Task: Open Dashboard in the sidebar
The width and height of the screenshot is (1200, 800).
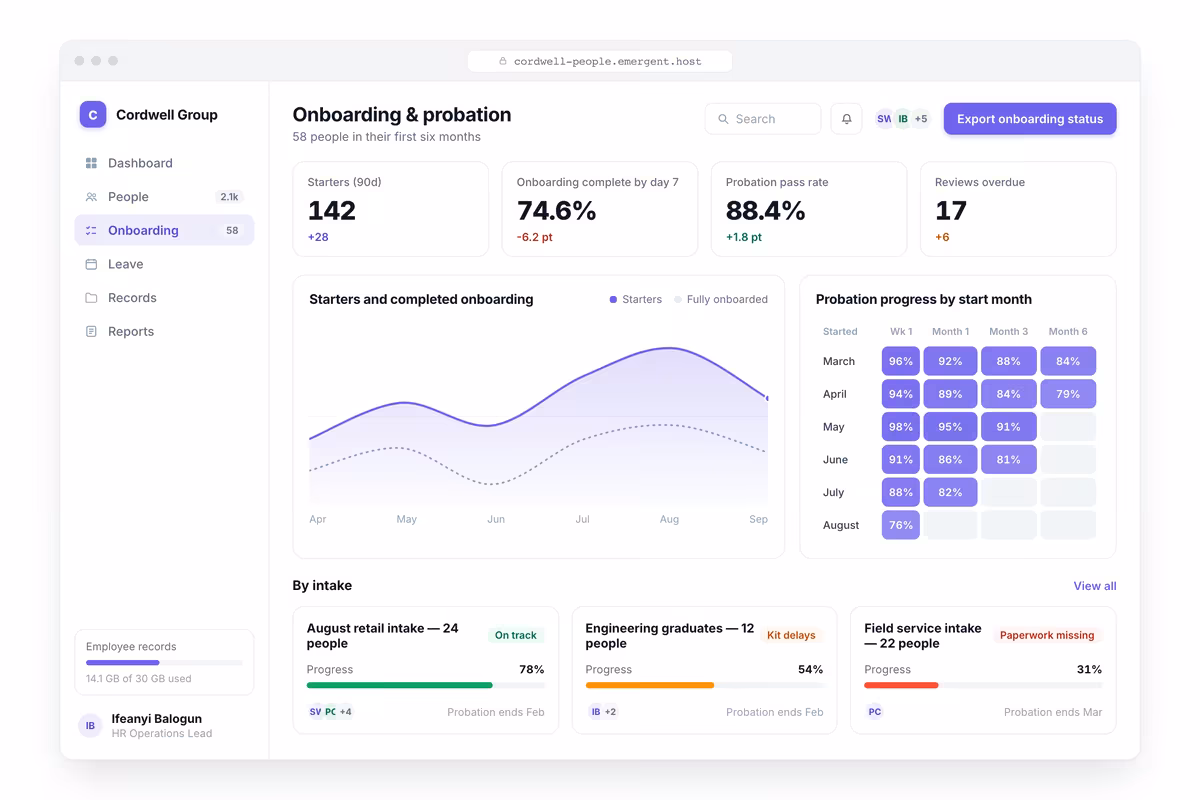Action: coord(164,163)
